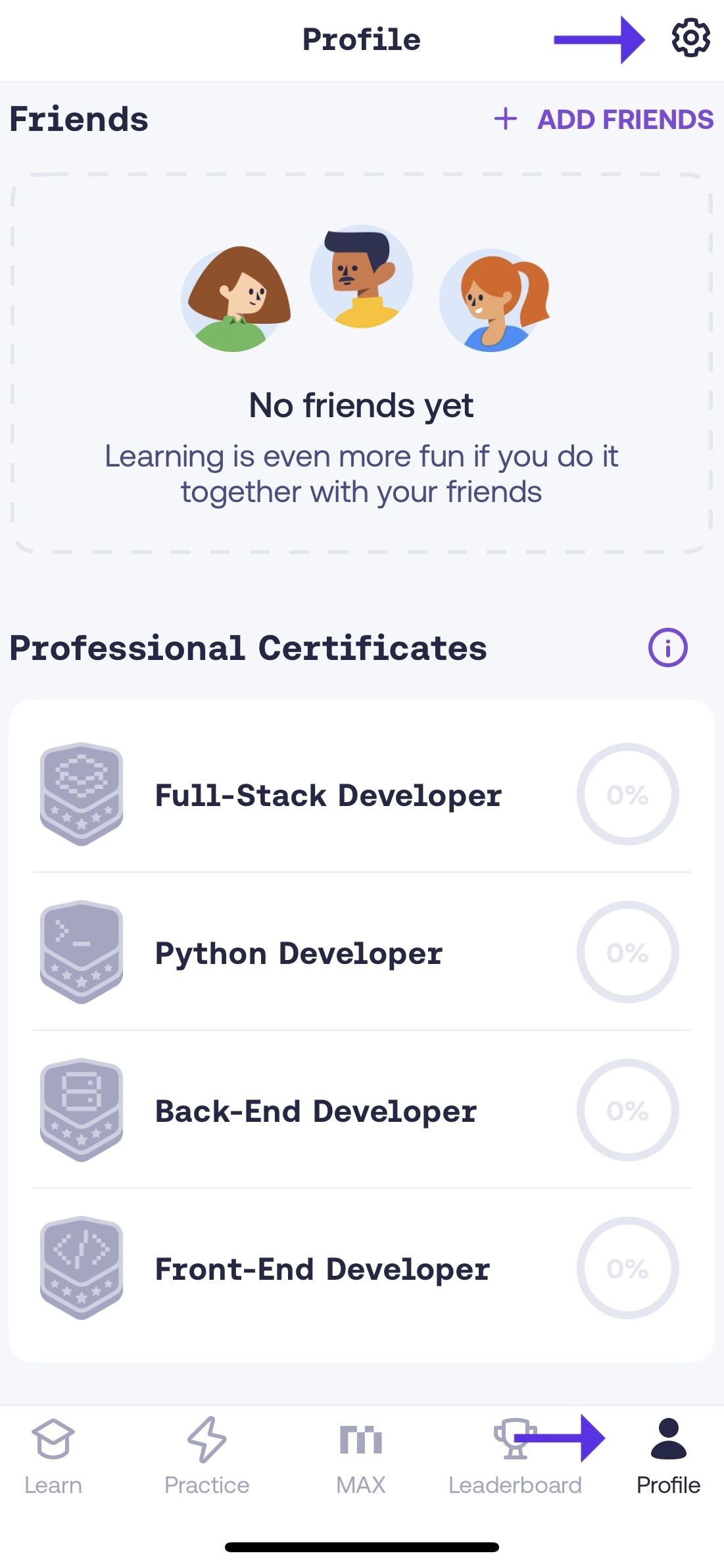Viewport: 724px width, 1568px height.
Task: Tap the middle friend avatar illustration
Action: coord(362,276)
